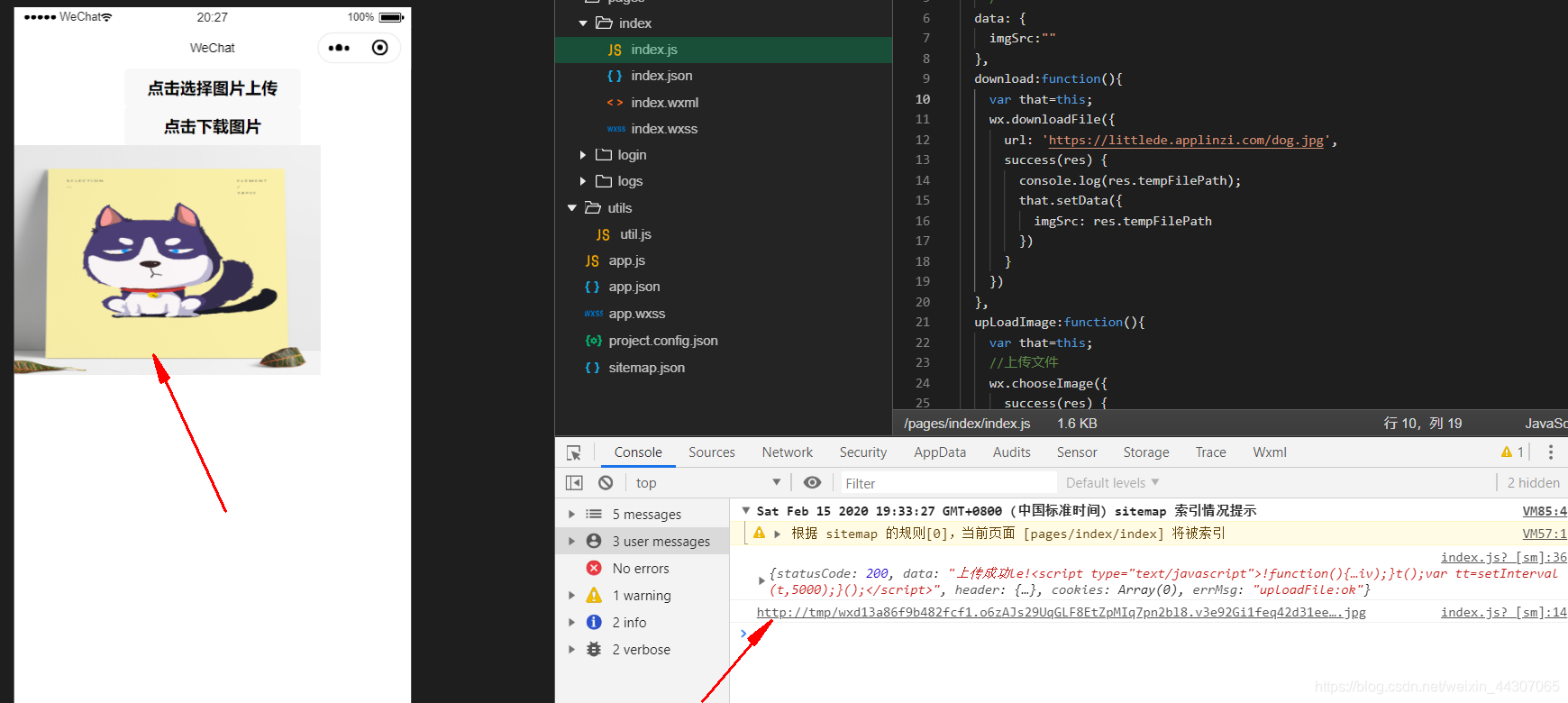Open the AppData tab
The image size is (1568, 703).
click(x=940, y=452)
